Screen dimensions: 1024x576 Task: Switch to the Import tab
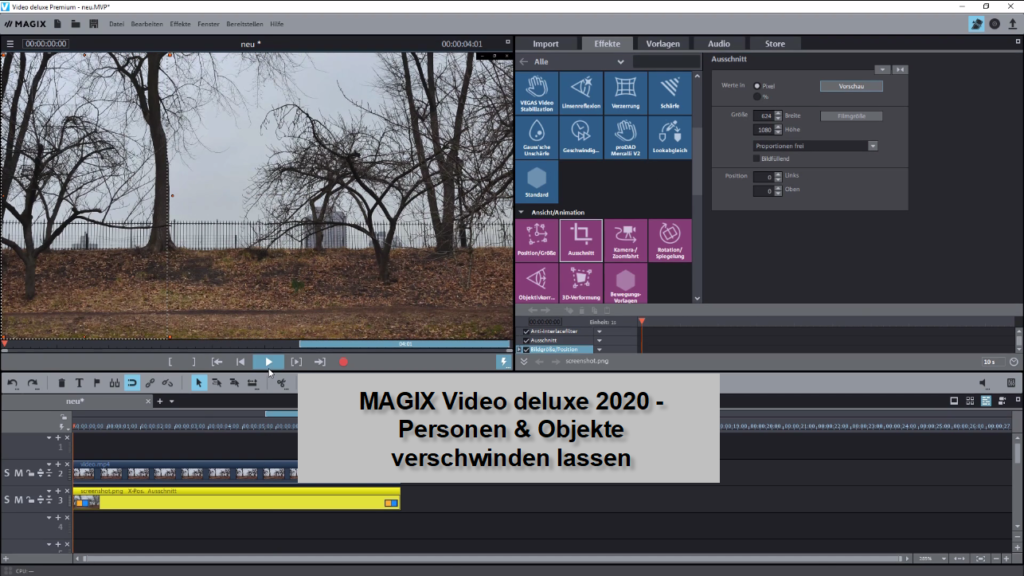[545, 44]
